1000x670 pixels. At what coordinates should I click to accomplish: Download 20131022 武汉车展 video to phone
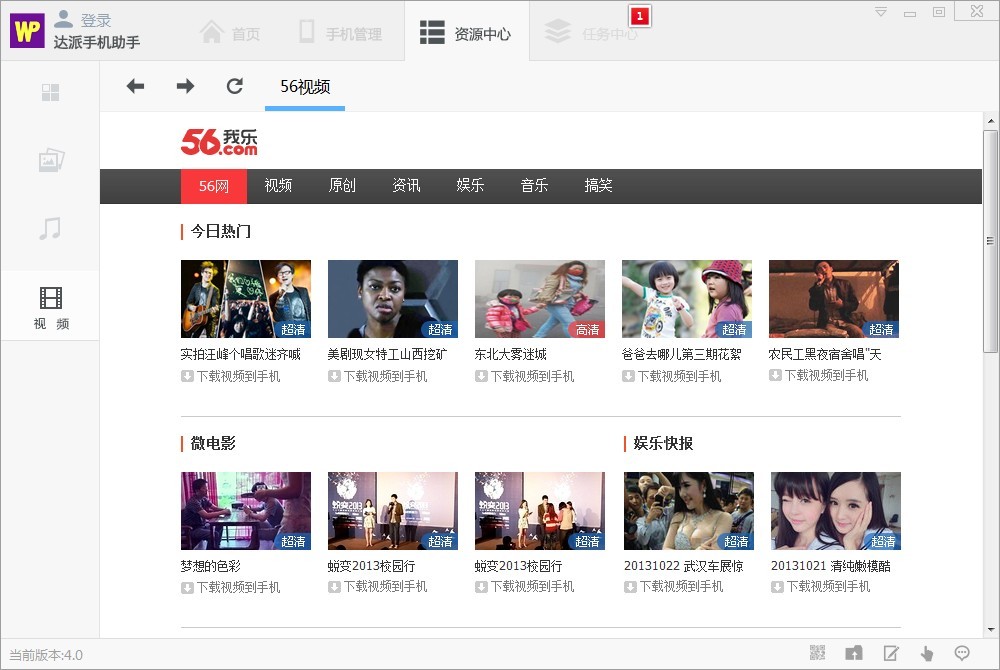(673, 586)
